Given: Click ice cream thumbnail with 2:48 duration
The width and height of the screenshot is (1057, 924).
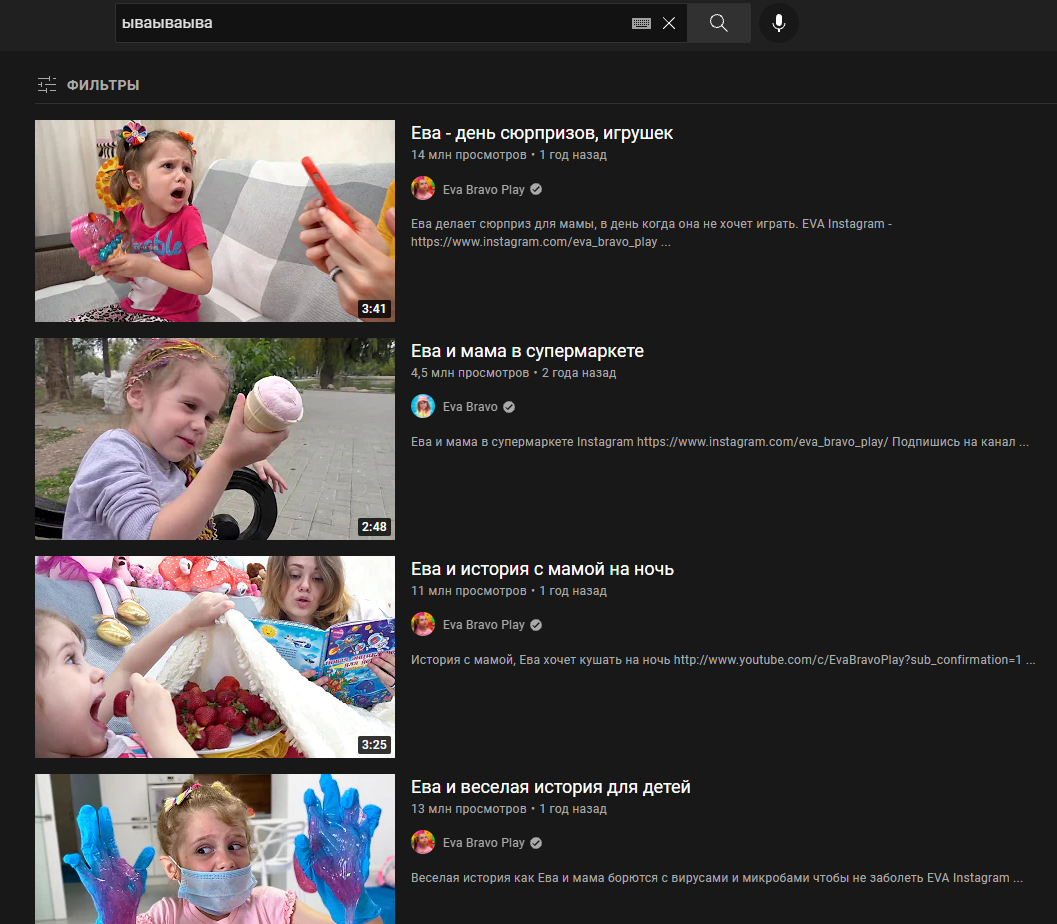Looking at the screenshot, I should pos(215,439).
